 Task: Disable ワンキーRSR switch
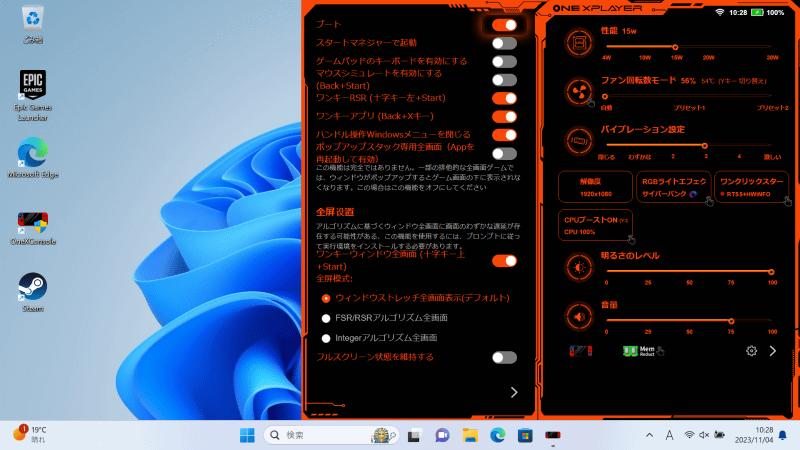coord(505,98)
